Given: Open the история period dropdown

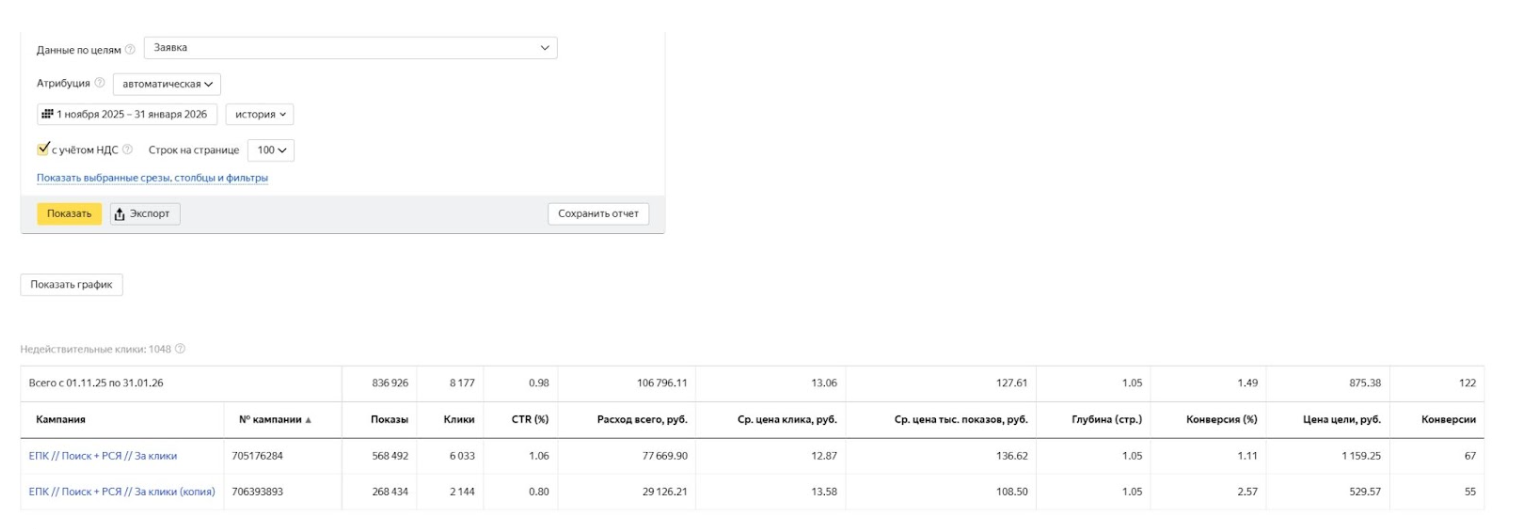Looking at the screenshot, I should 259,114.
